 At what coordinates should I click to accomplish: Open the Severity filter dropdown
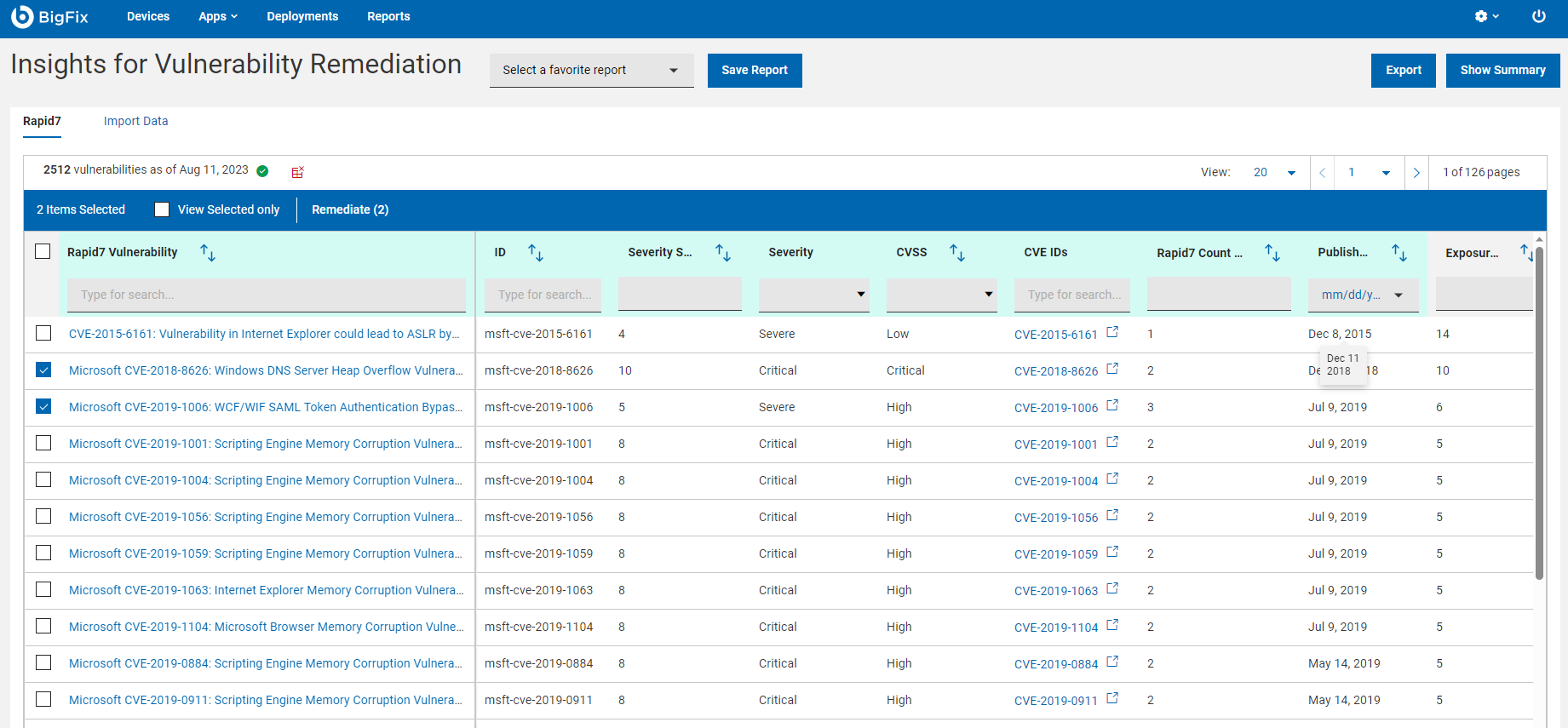813,295
